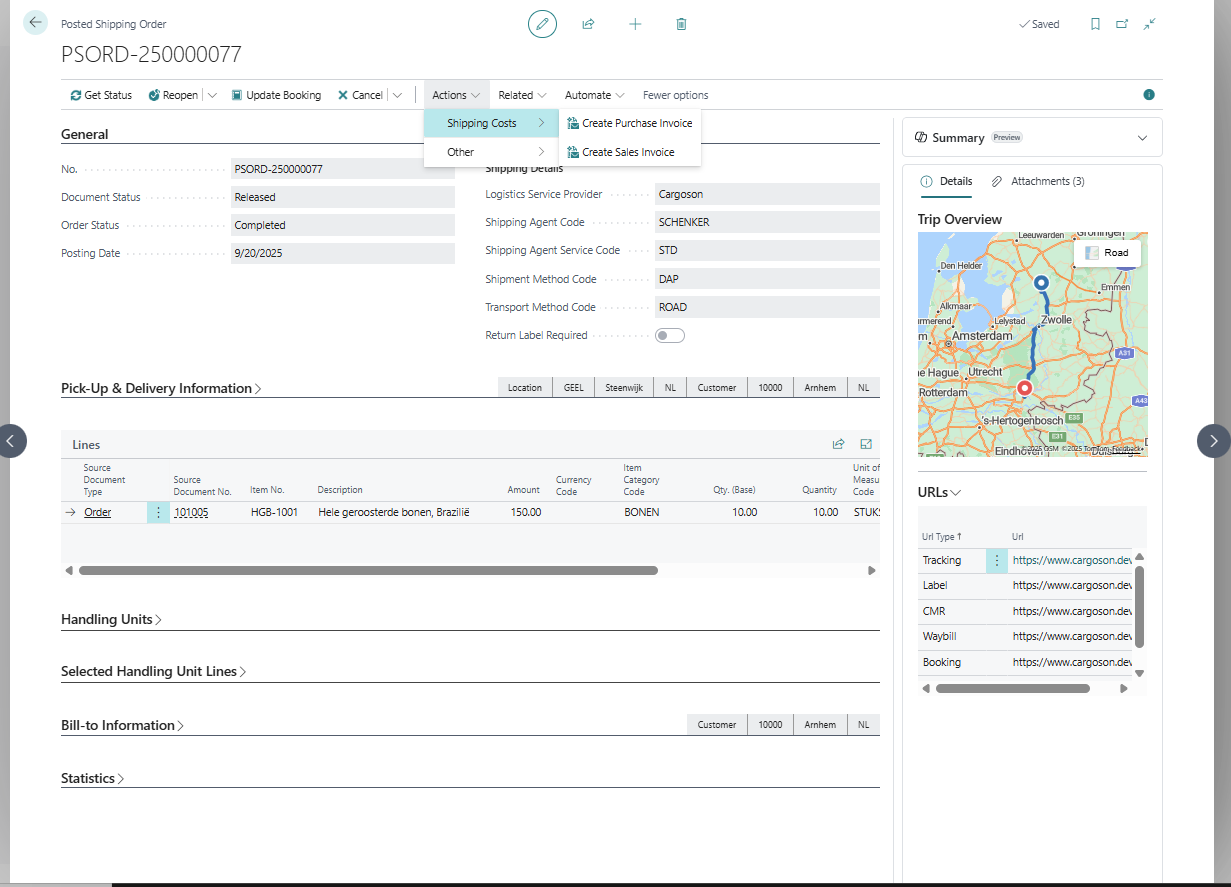
Task: Click the bookmark icon
Action: tap(1095, 24)
